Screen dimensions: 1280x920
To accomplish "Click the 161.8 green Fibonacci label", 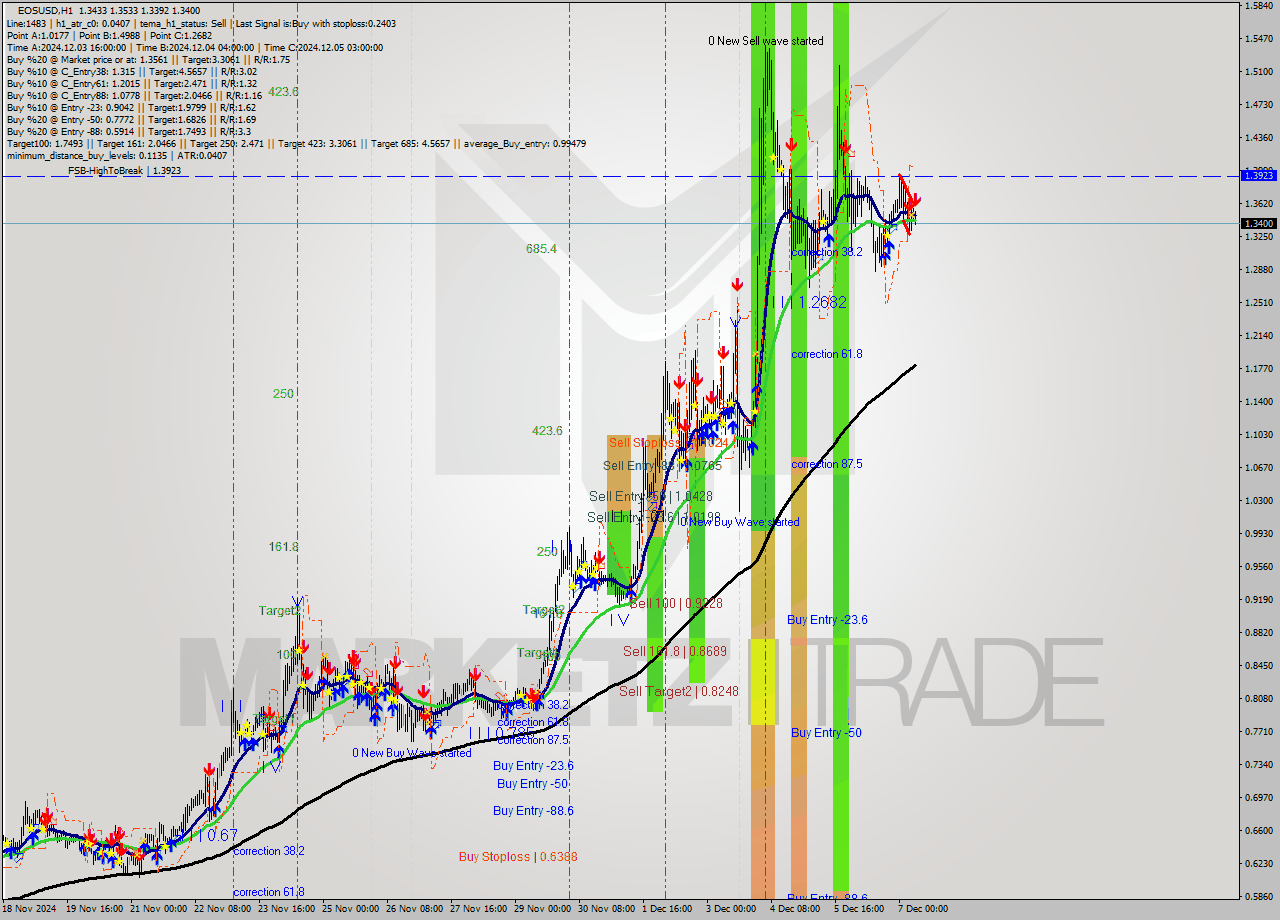I will pos(283,547).
